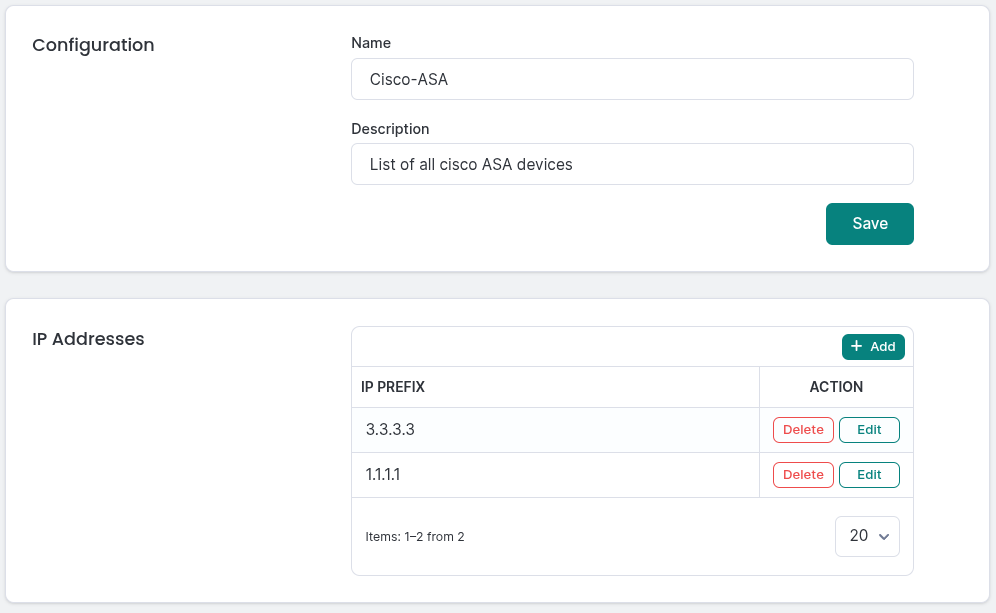Open the page size dropdown showing 20
The image size is (996, 613).
click(866, 536)
